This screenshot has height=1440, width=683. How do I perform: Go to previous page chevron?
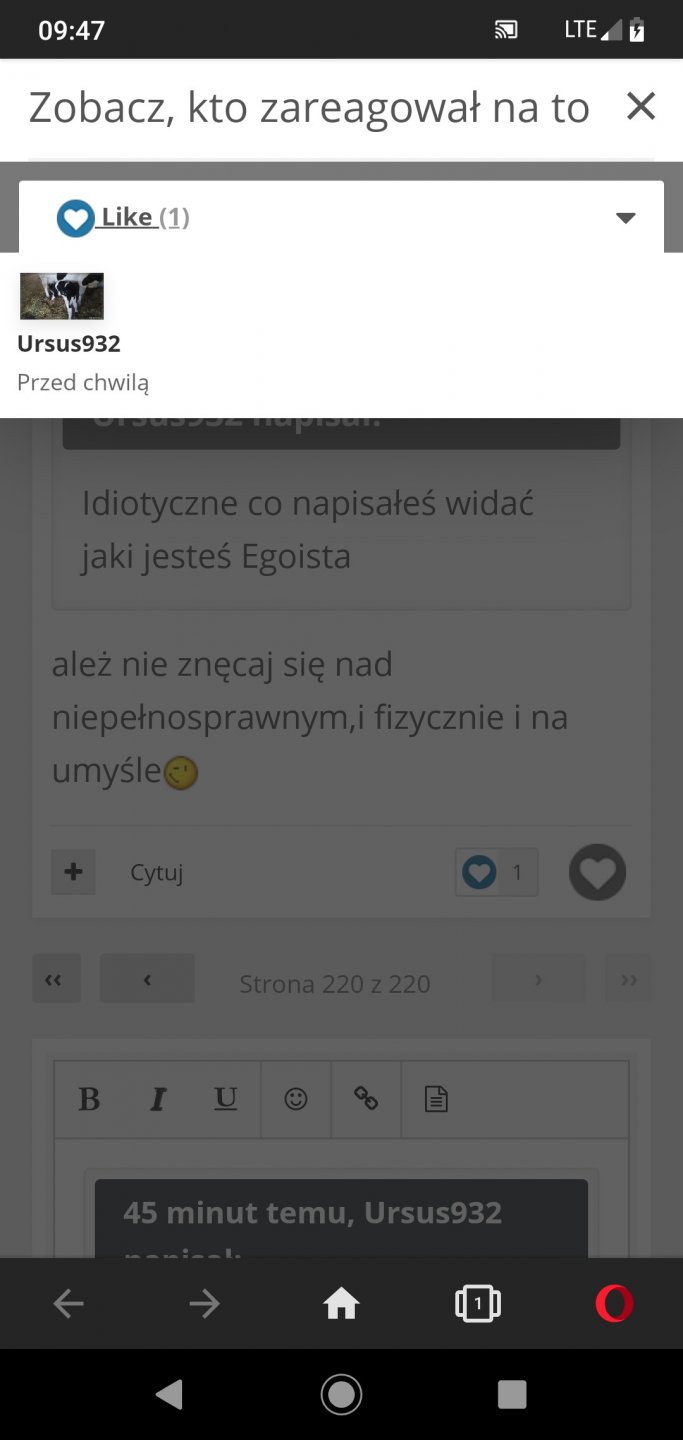click(x=147, y=979)
